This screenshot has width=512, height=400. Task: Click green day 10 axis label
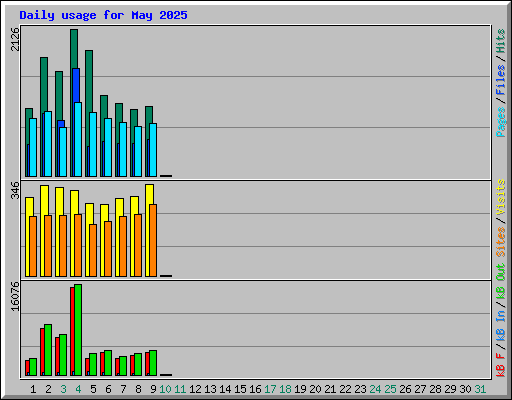(x=165, y=389)
